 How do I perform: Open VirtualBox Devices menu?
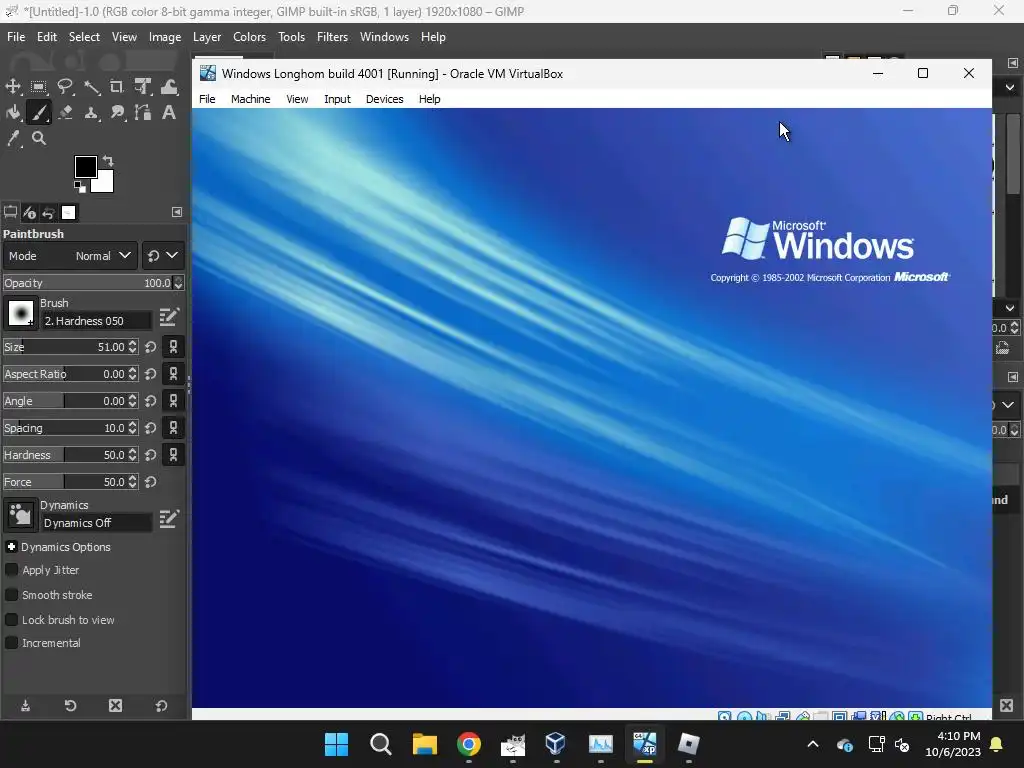click(x=385, y=99)
